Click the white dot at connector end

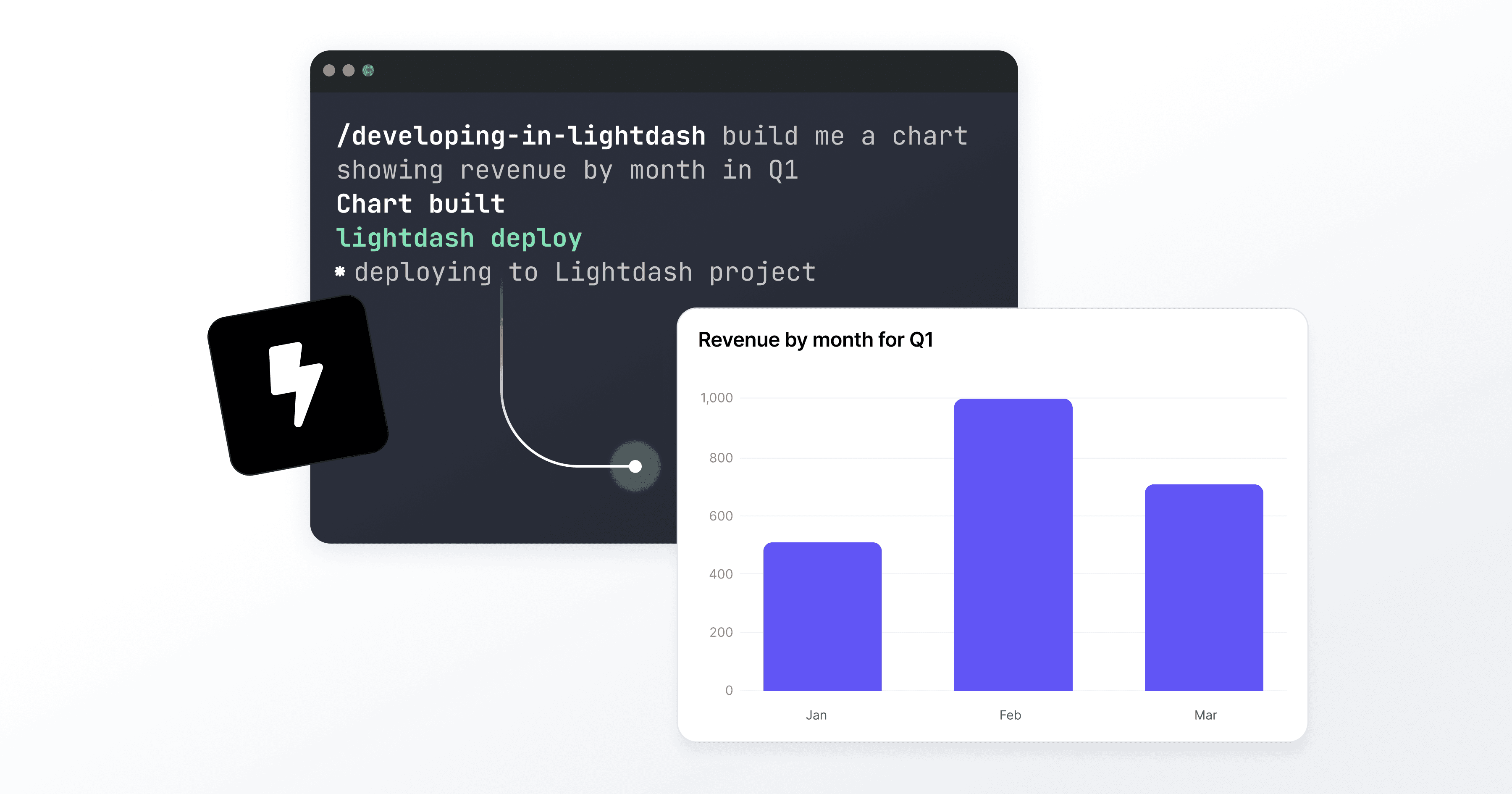pos(635,466)
